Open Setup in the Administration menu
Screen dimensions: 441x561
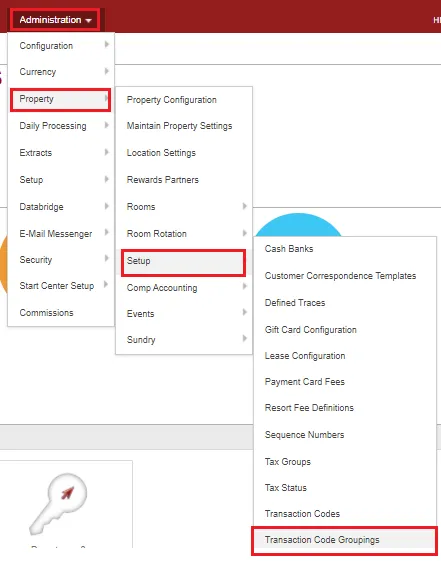(x=61, y=180)
